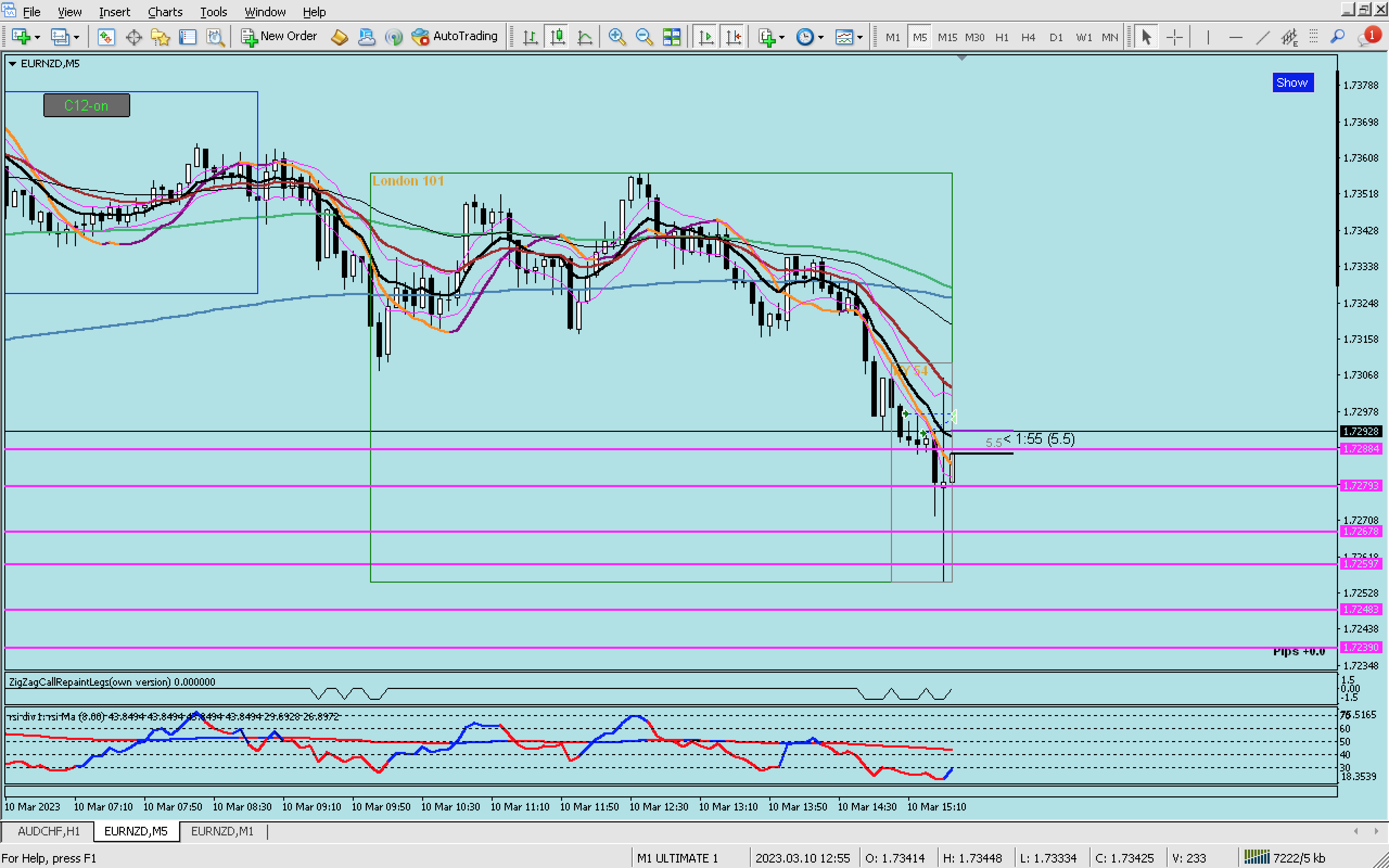Viewport: 1389px width, 868px height.
Task: Toggle the AutoTrading button
Action: click(455, 37)
